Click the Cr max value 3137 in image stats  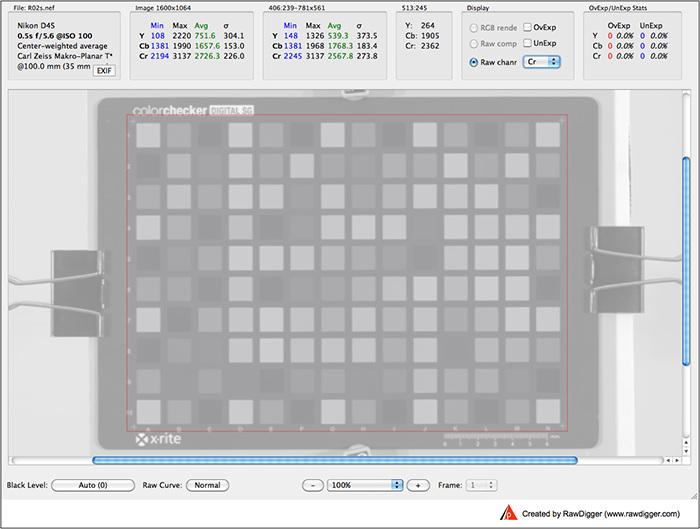[x=182, y=56]
